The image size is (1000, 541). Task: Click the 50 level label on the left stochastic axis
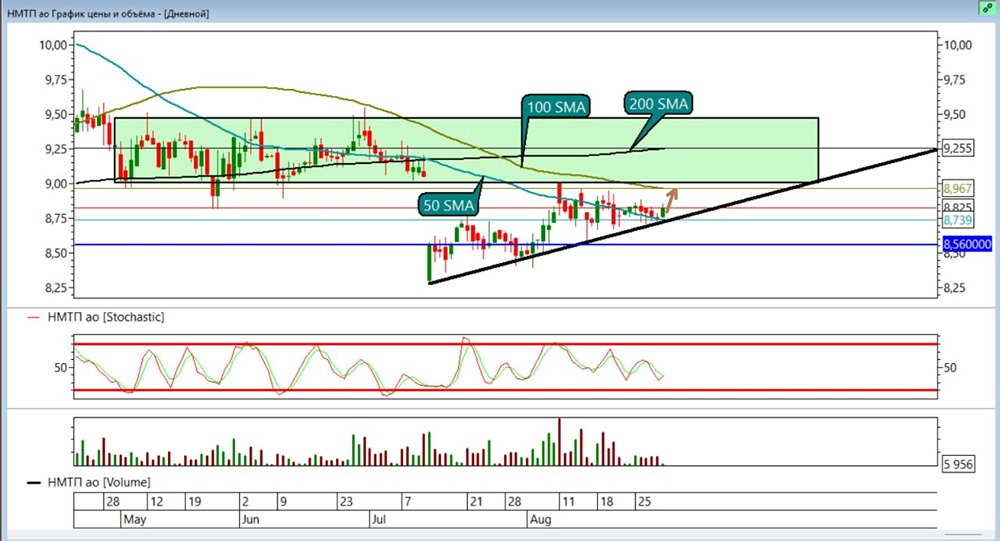[x=61, y=367]
